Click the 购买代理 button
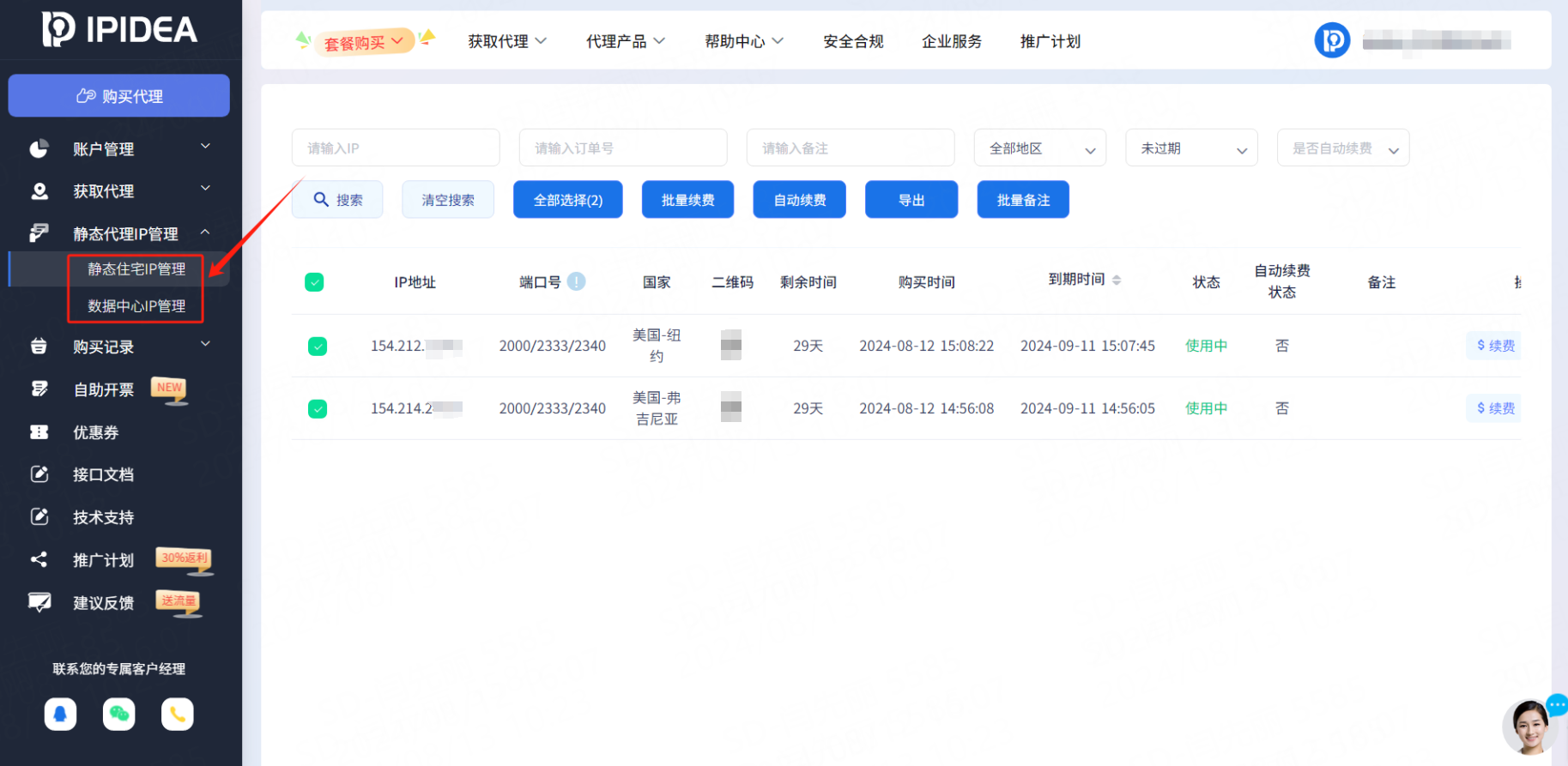The height and width of the screenshot is (766, 1568). click(x=119, y=95)
